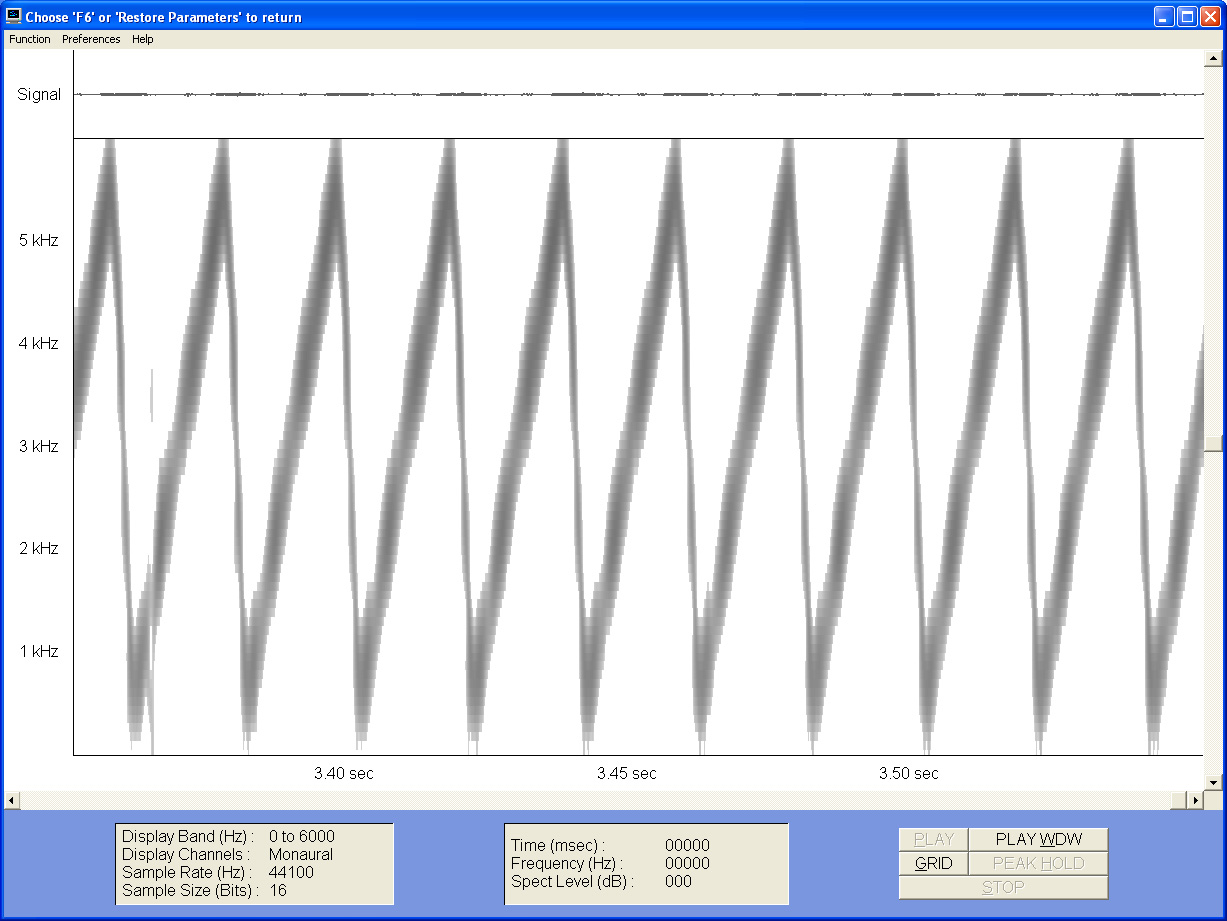Toggle the GRID button

(933, 863)
